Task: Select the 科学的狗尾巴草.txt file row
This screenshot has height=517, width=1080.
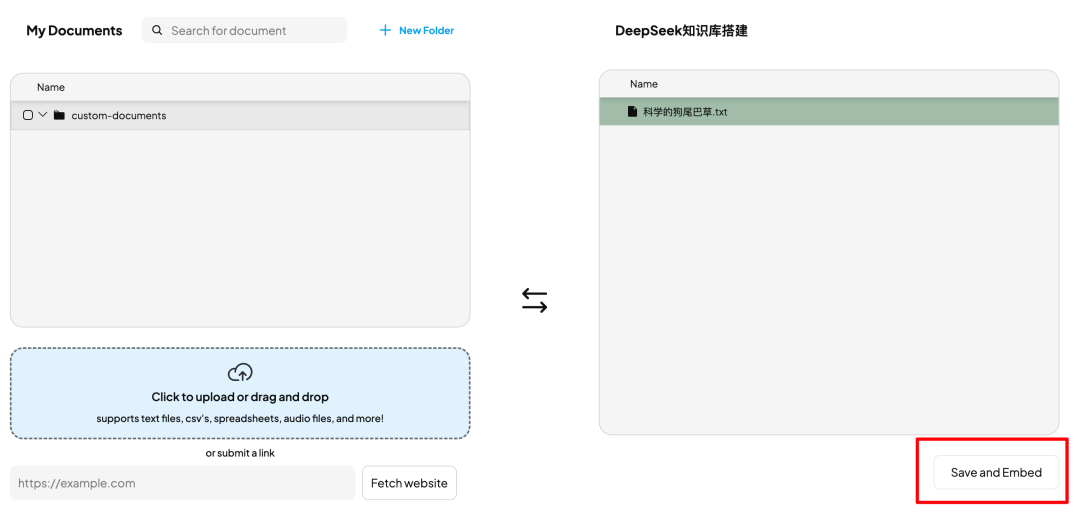Action: tap(829, 112)
